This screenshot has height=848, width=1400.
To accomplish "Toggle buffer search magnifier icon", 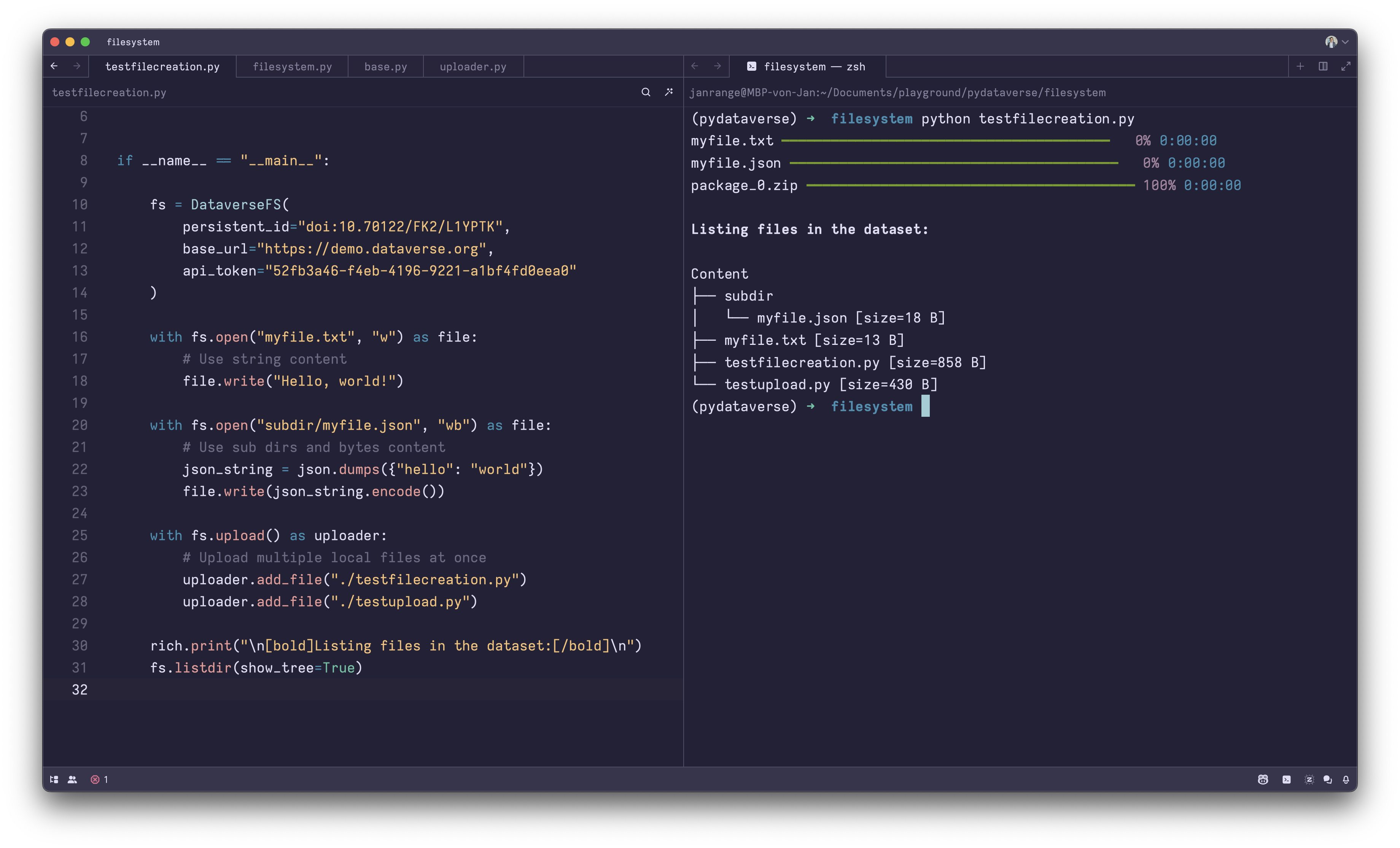I will (646, 92).
